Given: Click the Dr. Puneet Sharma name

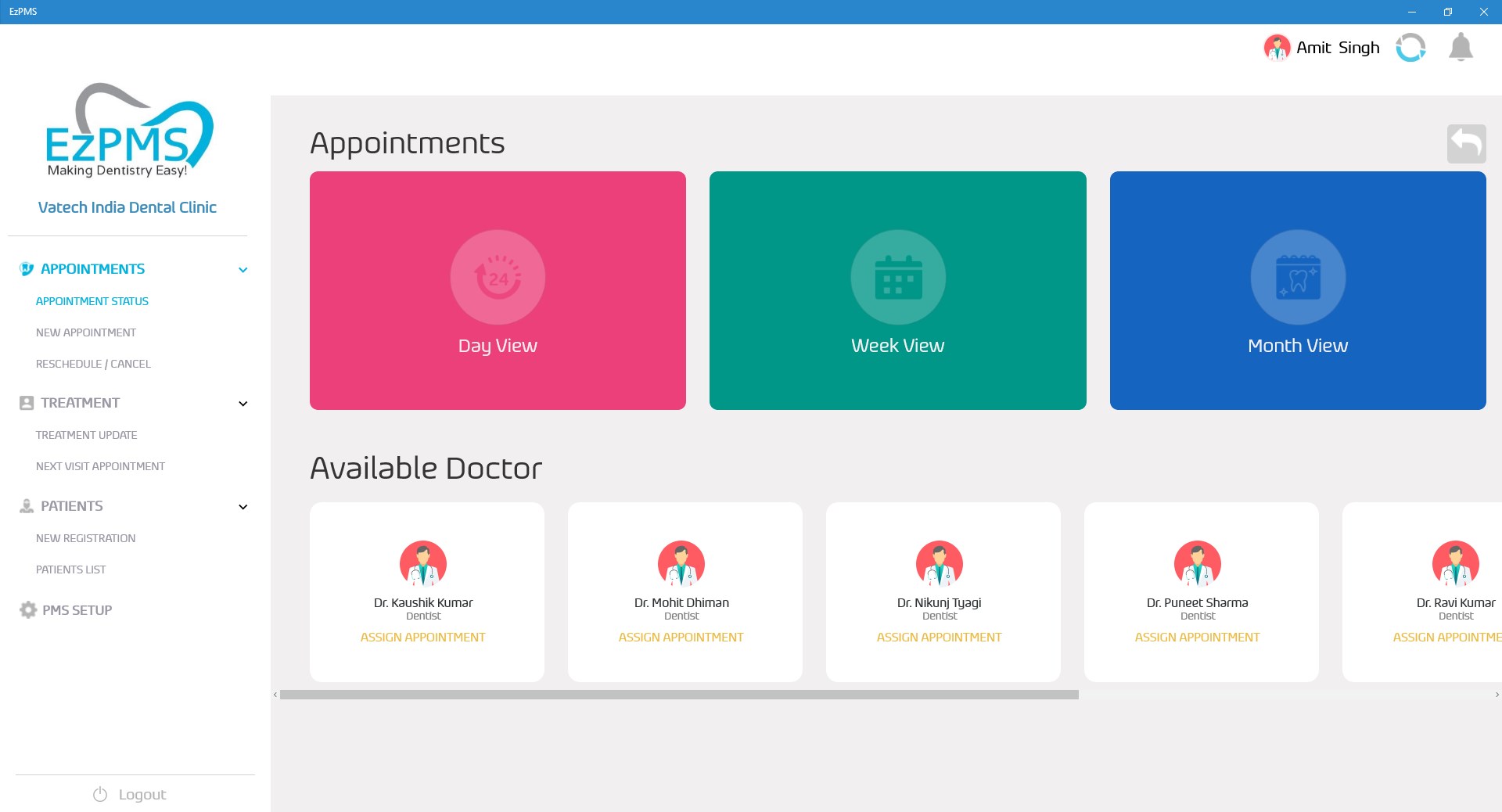Looking at the screenshot, I should point(1197,602).
